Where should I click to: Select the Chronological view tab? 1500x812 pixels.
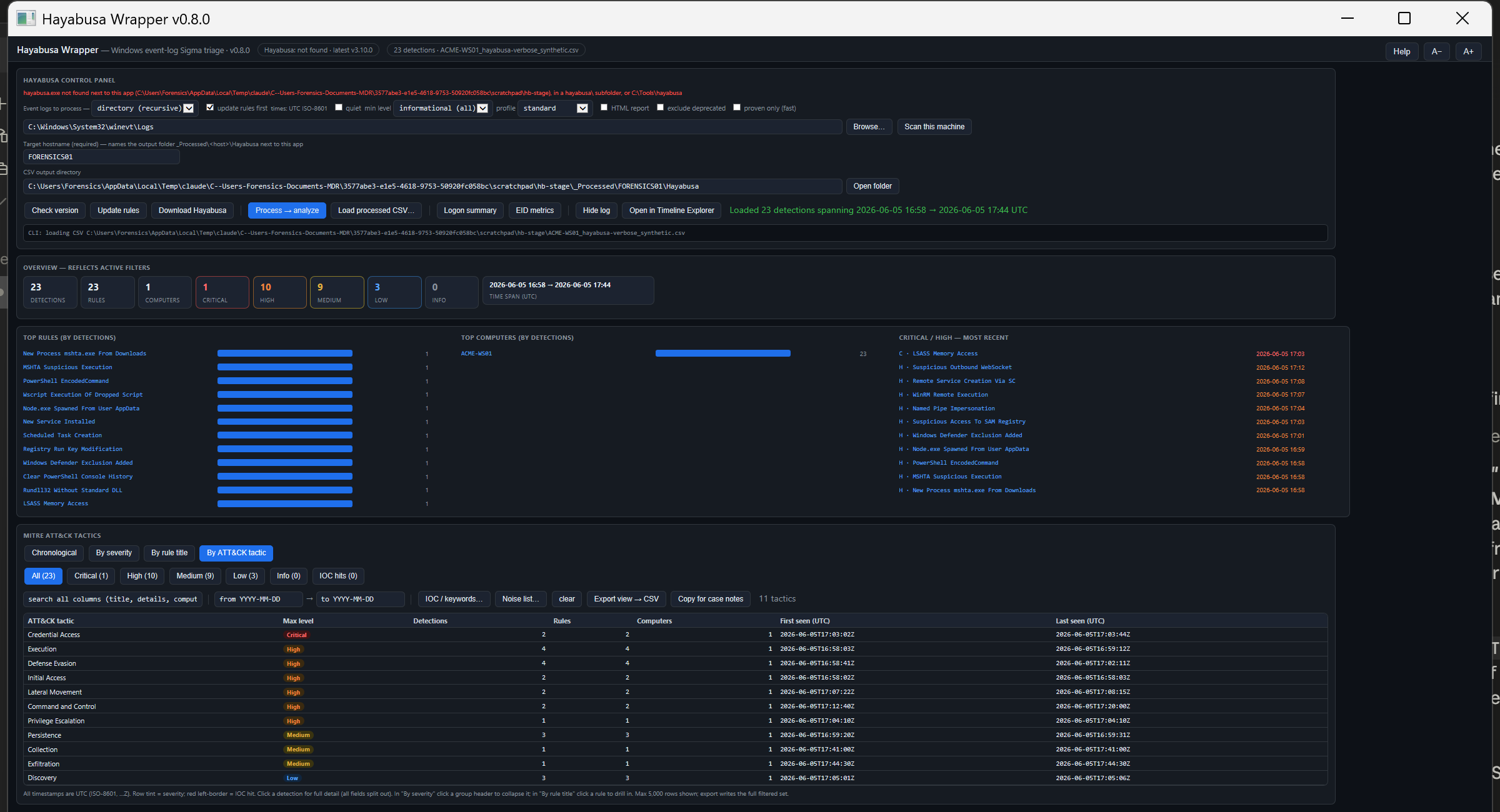(x=54, y=553)
